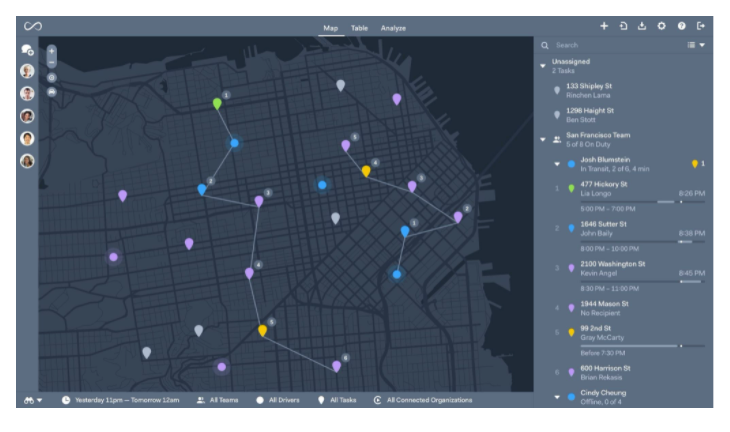This screenshot has height=432, width=730.
Task: Click the 99 2nd St time slider
Action: [642, 346]
